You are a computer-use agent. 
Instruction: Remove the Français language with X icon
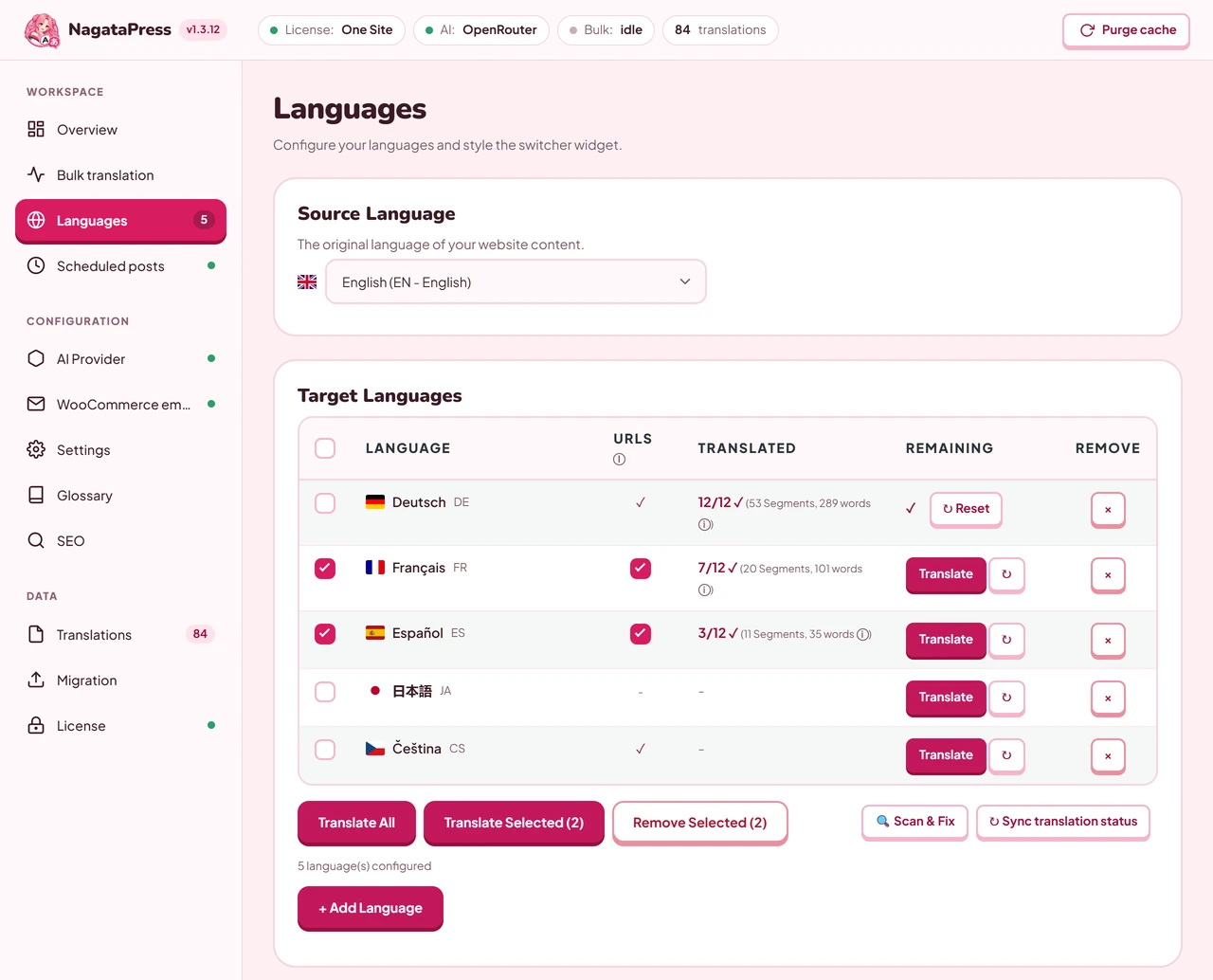point(1108,575)
